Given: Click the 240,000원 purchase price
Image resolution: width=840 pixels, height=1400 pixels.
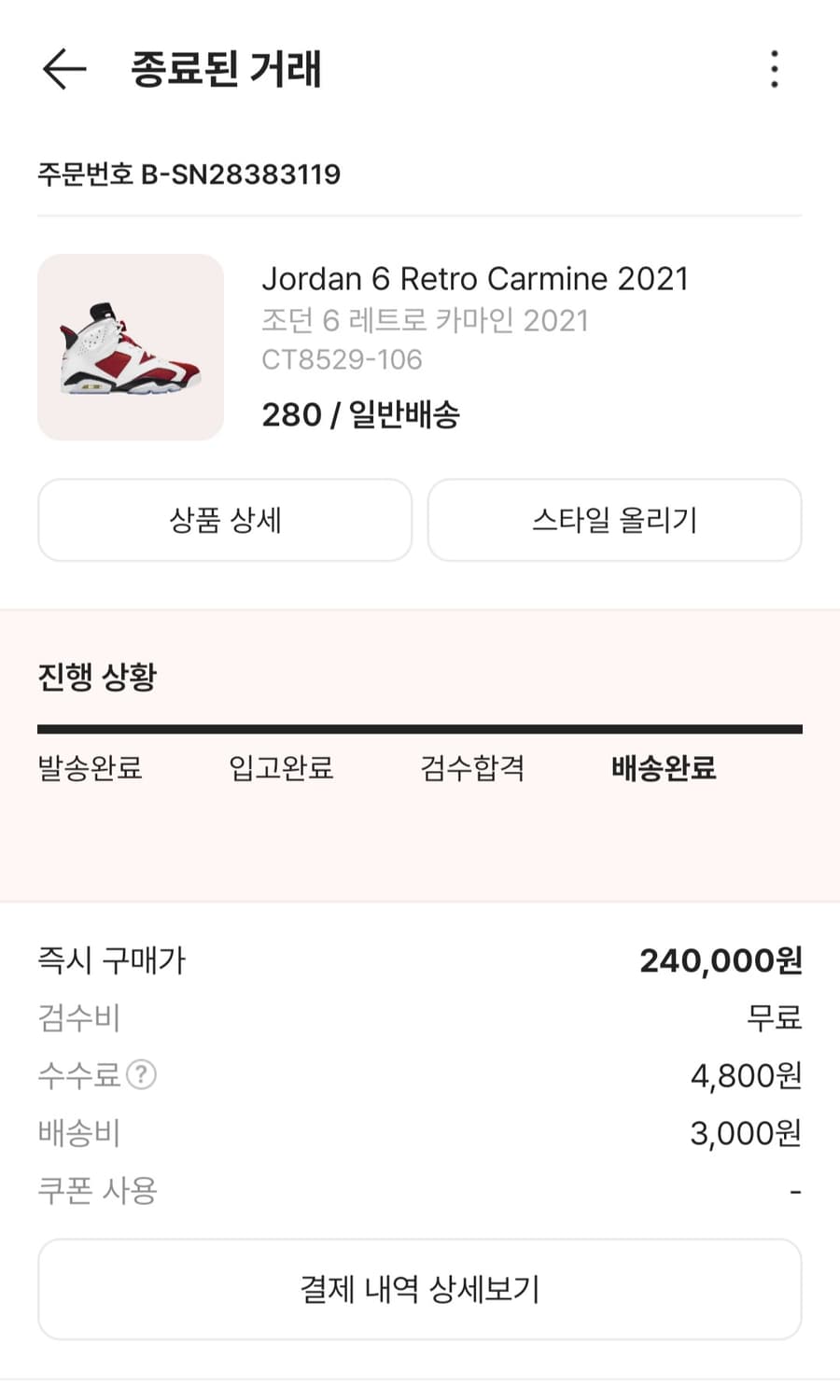Looking at the screenshot, I should (x=721, y=960).
